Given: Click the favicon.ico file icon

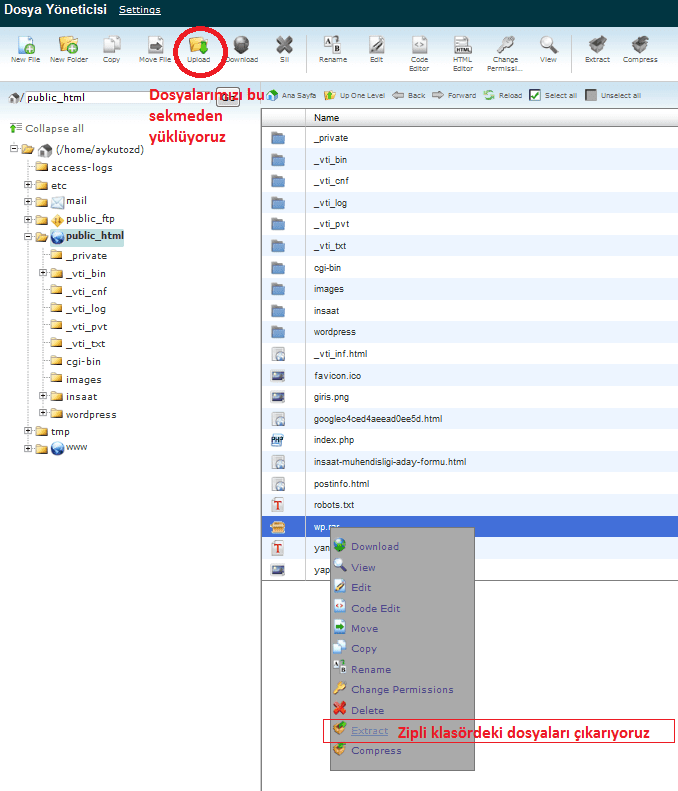Looking at the screenshot, I should pyautogui.click(x=278, y=376).
